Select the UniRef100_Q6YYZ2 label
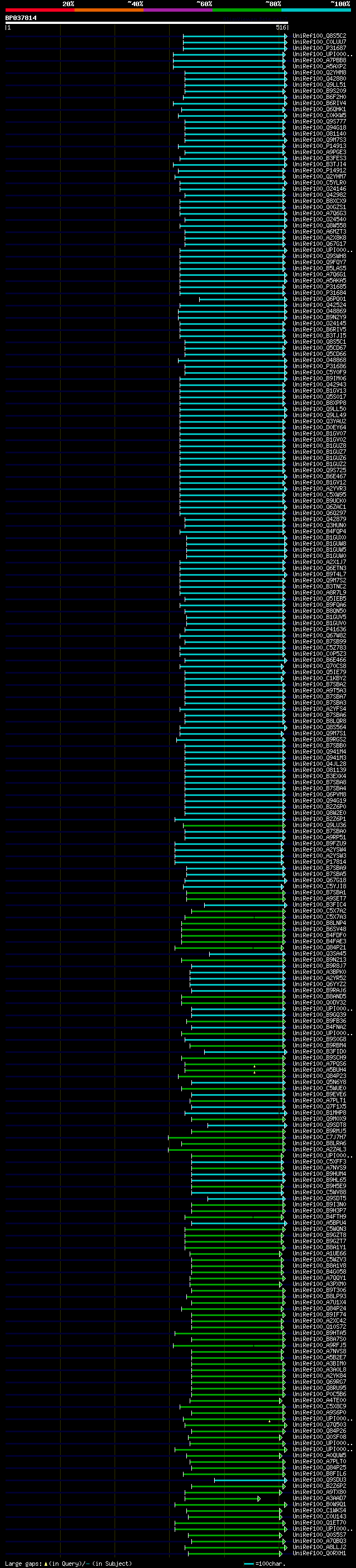Screen dimensions: 356x1568 [319, 983]
